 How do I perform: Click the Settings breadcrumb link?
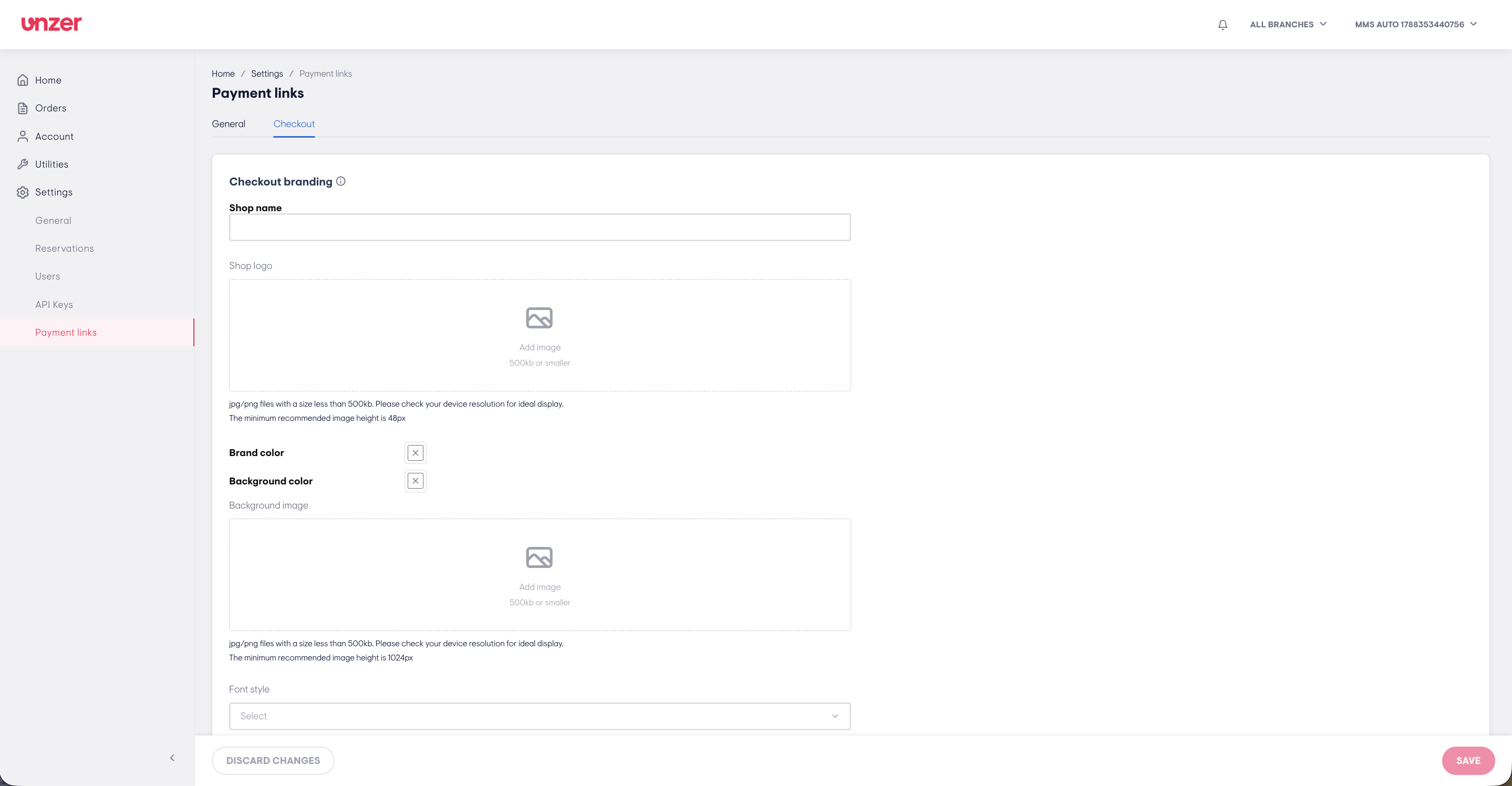click(267, 74)
